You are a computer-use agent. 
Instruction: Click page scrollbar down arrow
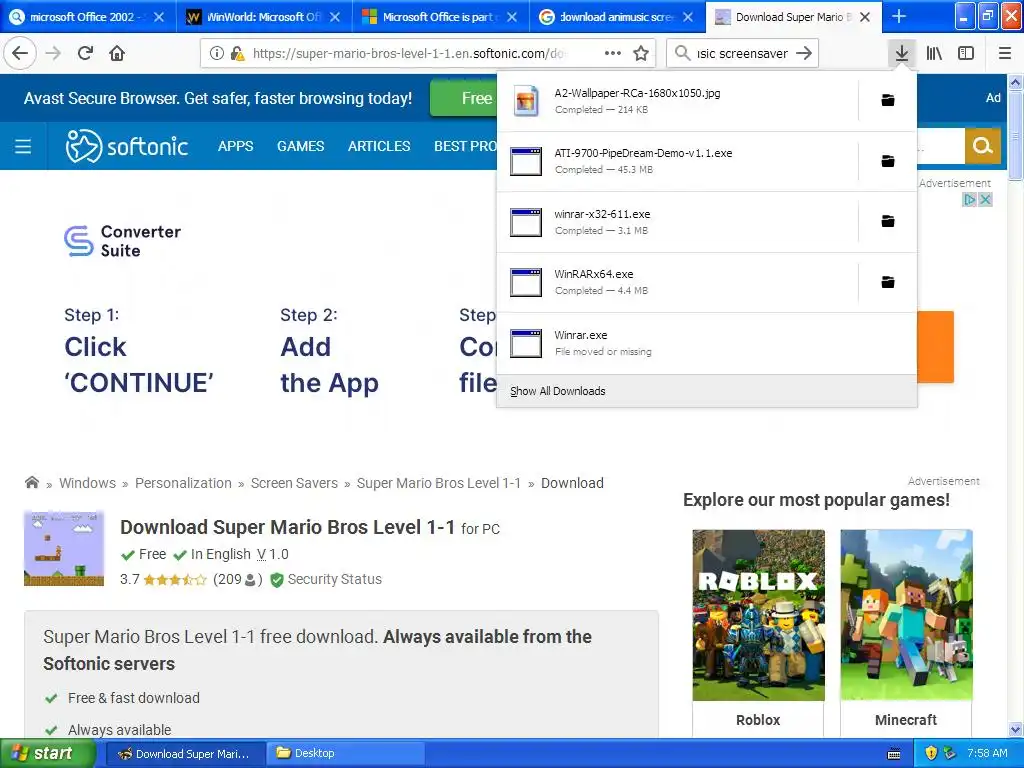click(x=1015, y=729)
